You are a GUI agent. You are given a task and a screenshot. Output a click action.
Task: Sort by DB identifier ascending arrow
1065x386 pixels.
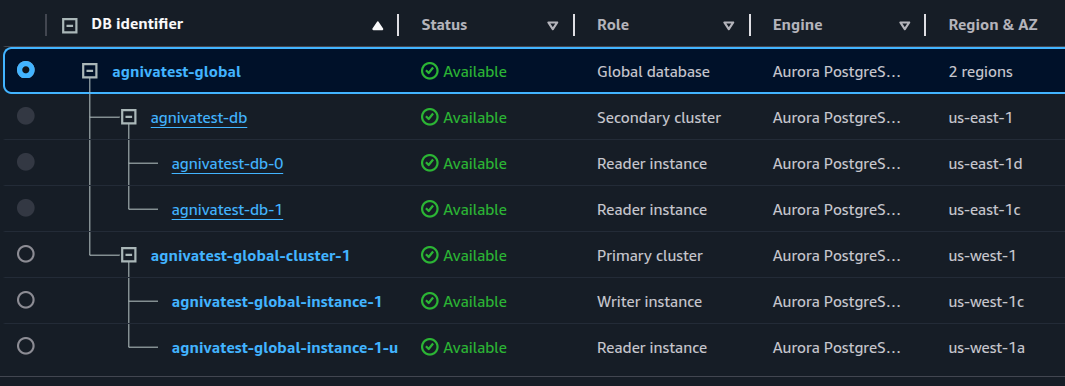click(378, 26)
